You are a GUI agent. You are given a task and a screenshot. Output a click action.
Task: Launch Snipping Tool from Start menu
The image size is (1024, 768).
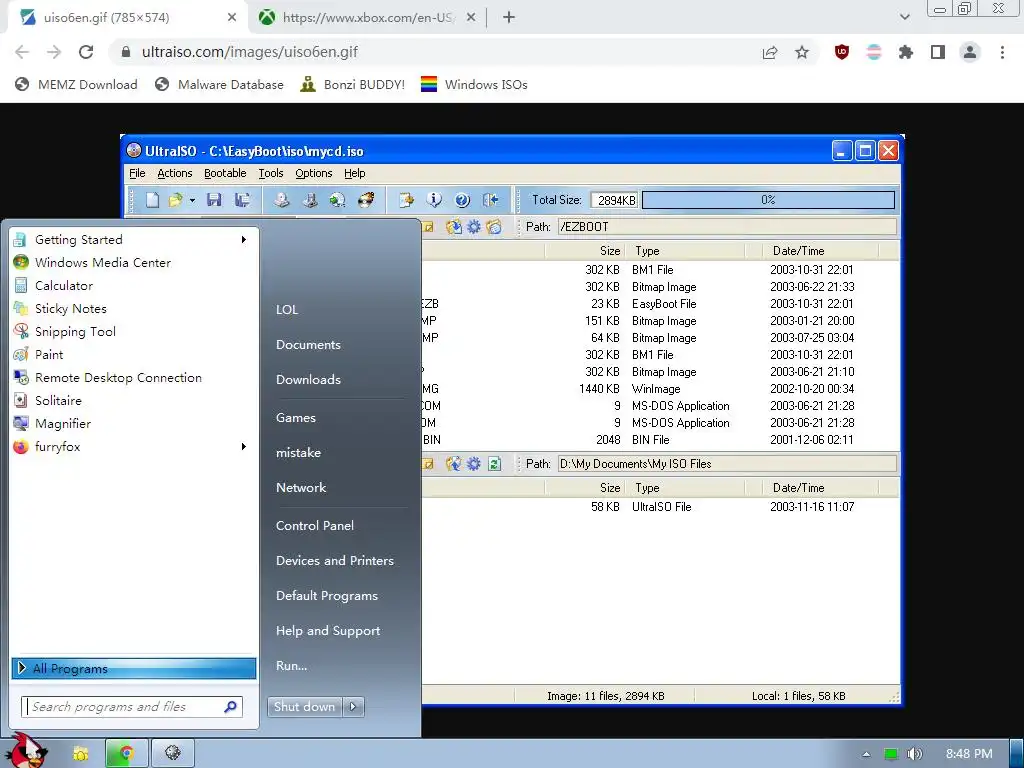[75, 332]
